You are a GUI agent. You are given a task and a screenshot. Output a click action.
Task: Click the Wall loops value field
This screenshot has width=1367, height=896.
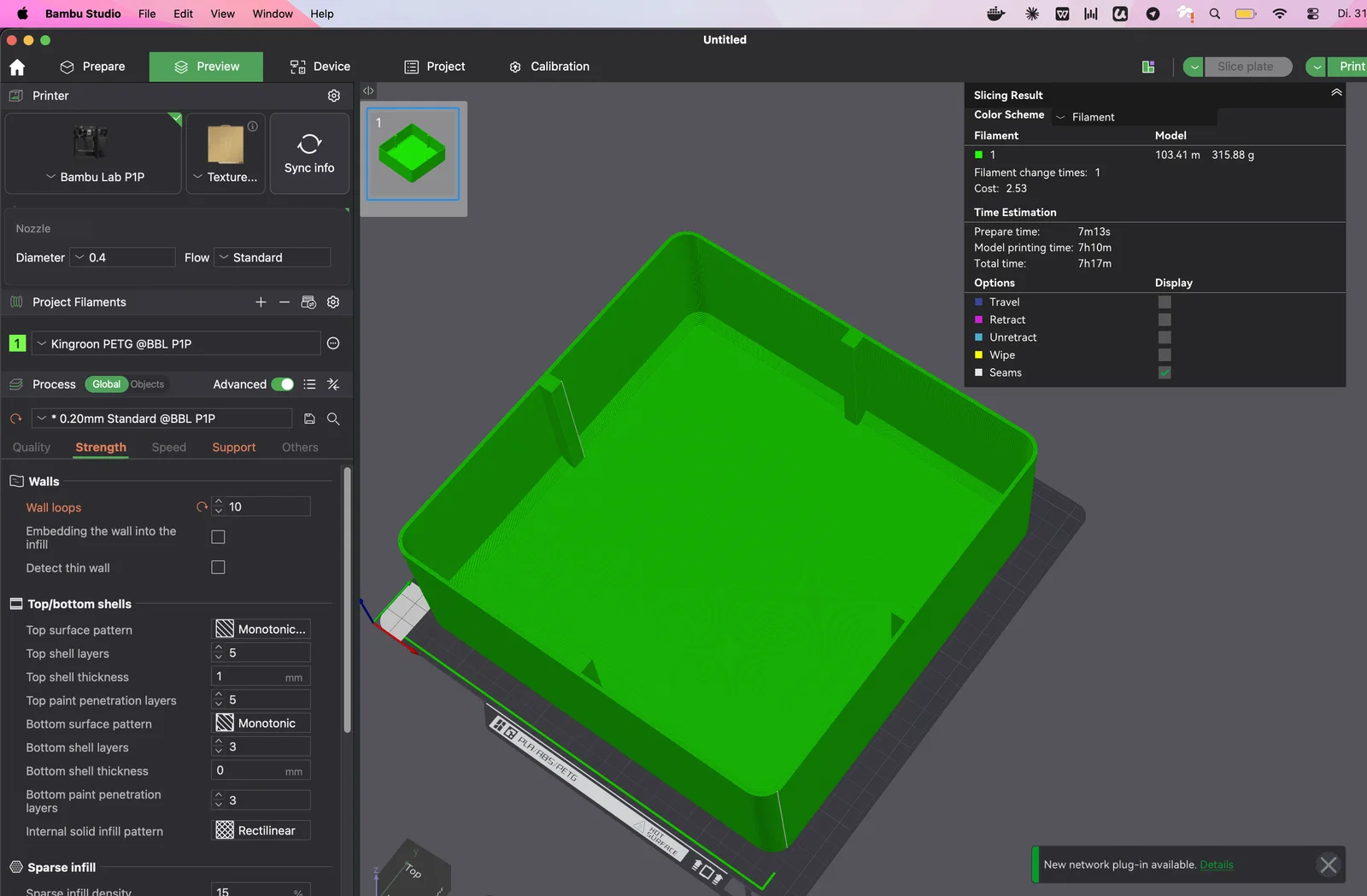[261, 507]
